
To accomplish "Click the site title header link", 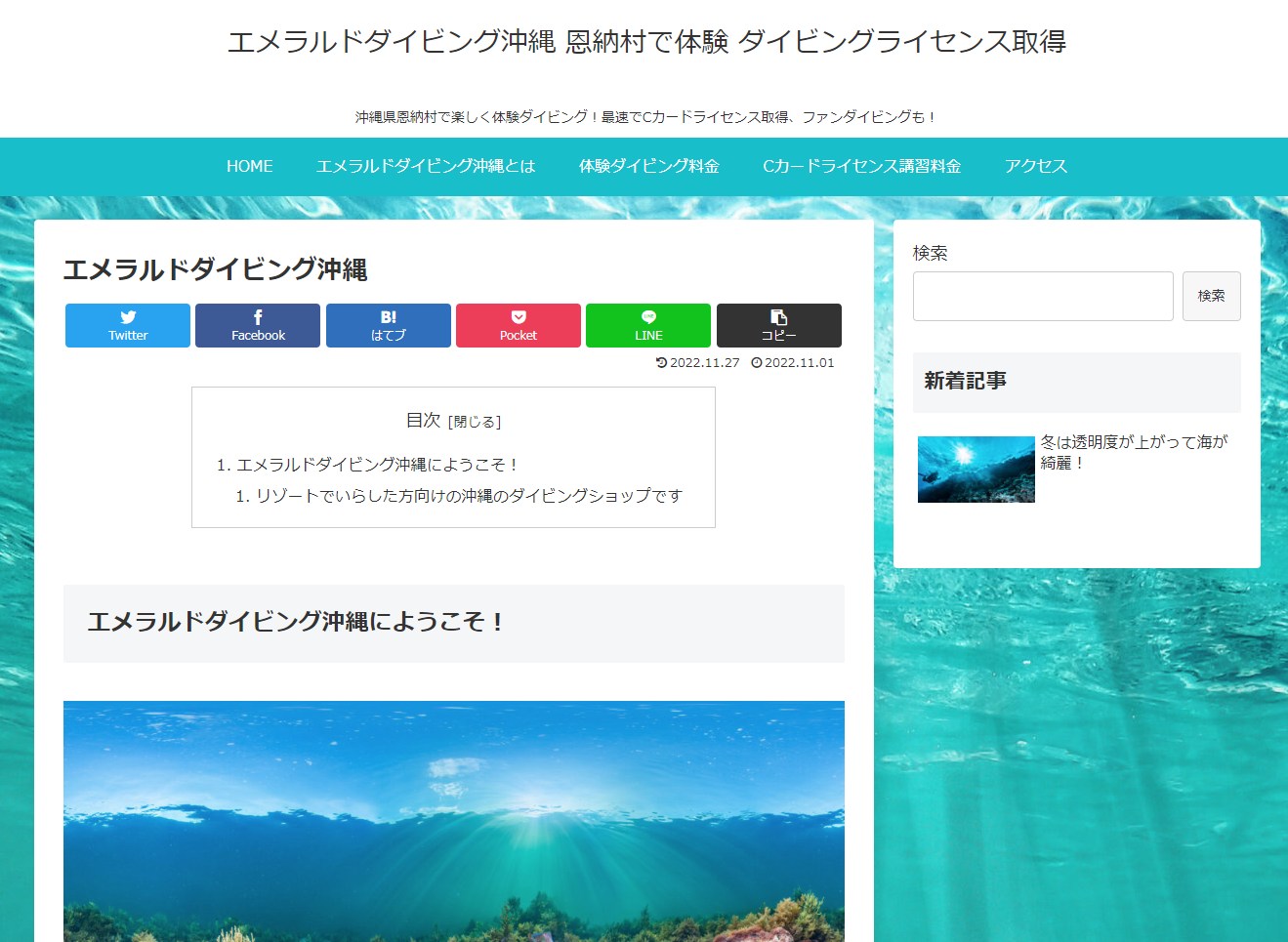I will tap(646, 41).
